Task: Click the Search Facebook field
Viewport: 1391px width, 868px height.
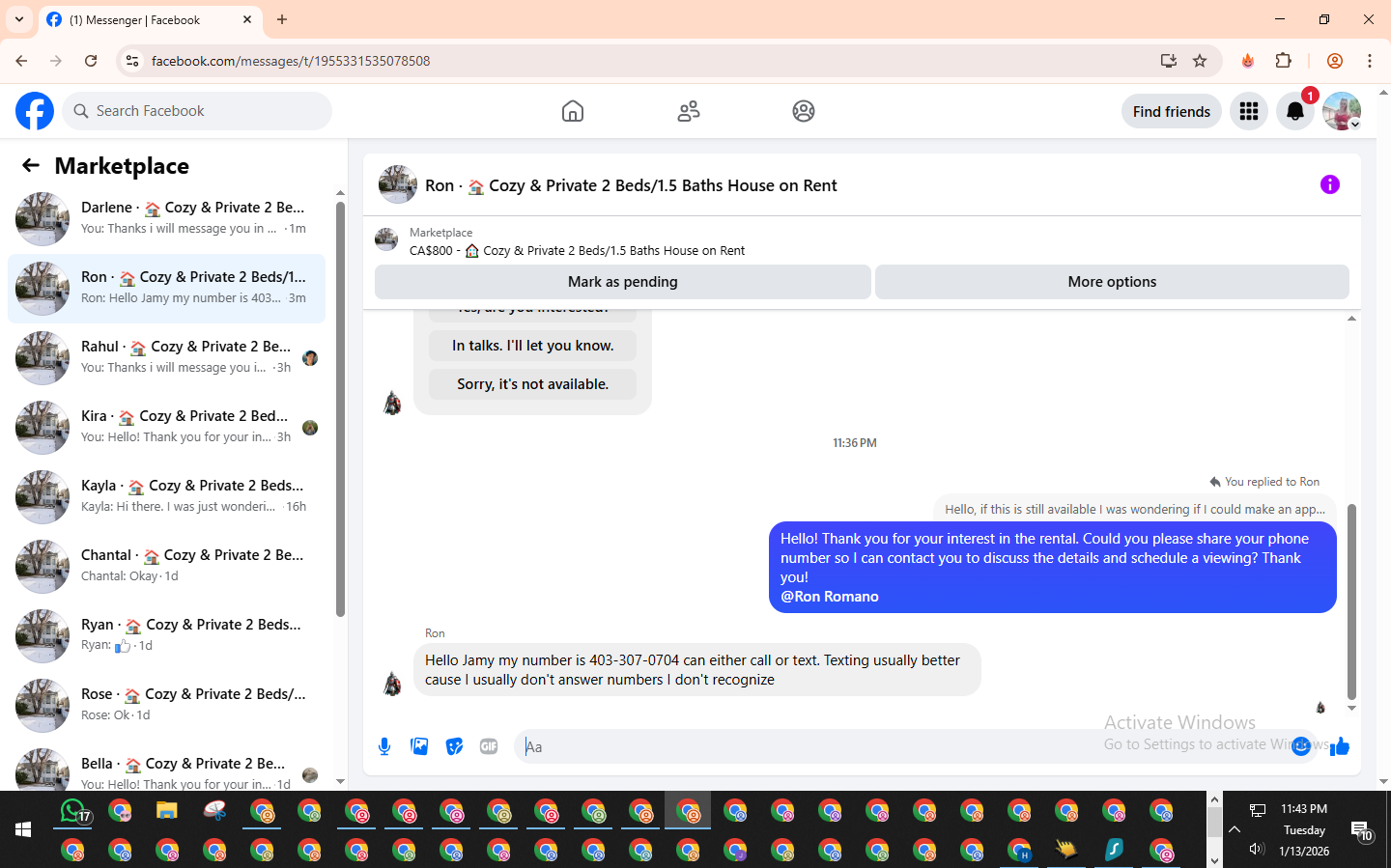Action: [x=197, y=111]
